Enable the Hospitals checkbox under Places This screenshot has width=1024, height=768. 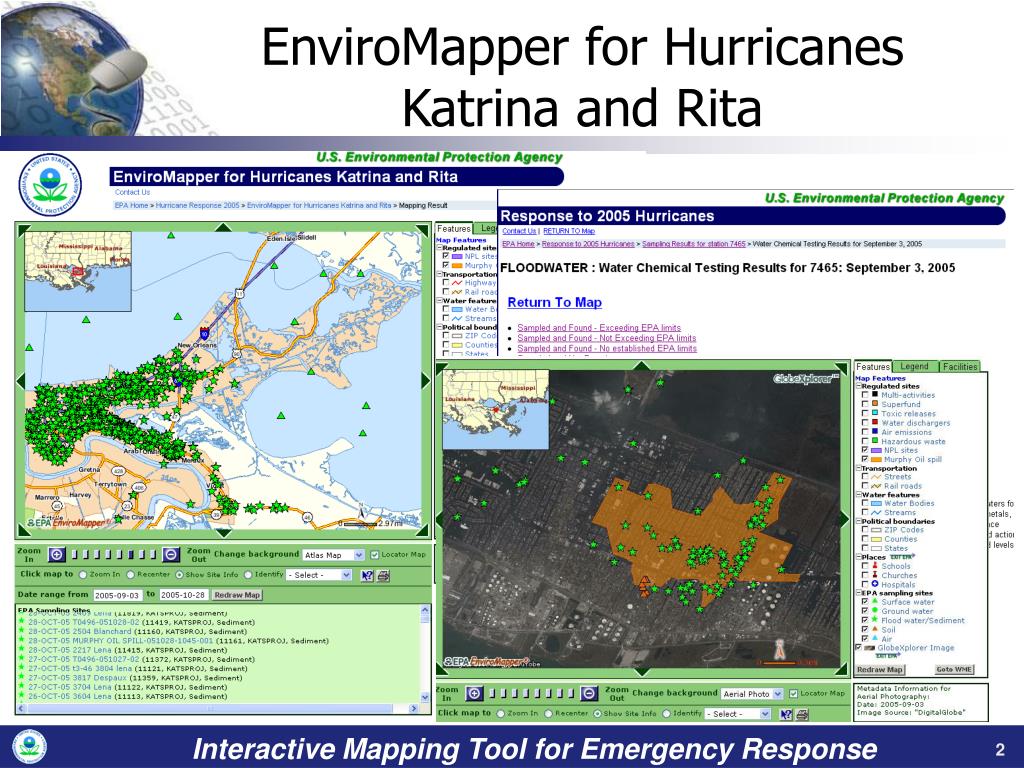[x=865, y=584]
